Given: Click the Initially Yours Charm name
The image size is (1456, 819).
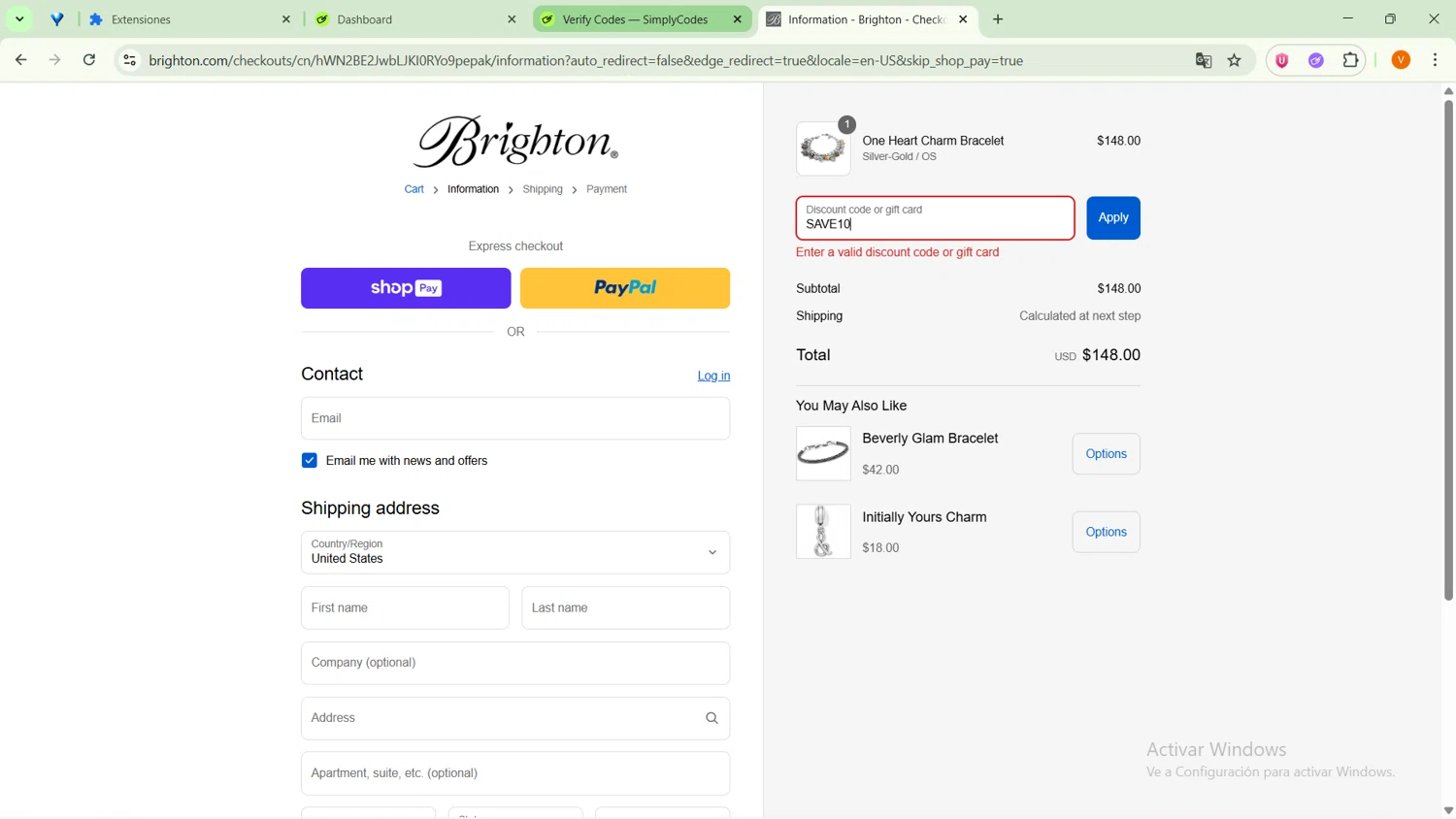Looking at the screenshot, I should pyautogui.click(x=924, y=517).
